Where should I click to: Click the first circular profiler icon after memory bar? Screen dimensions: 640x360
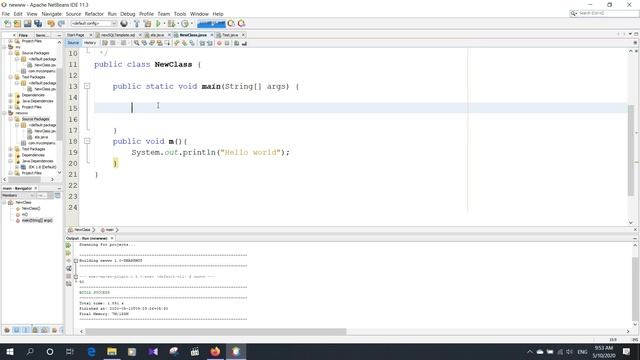[x=231, y=24]
